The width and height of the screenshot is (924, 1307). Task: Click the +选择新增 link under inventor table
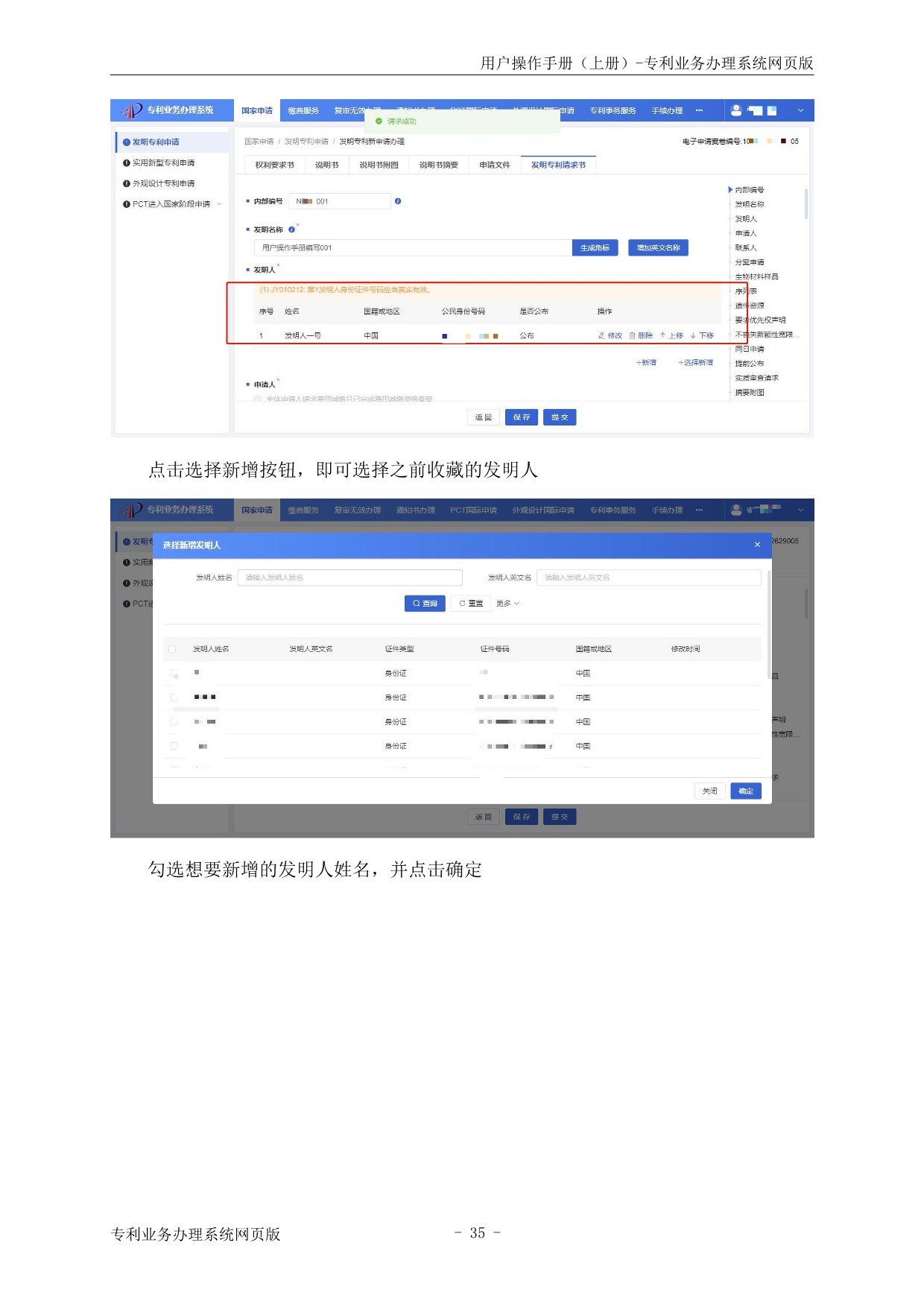coord(695,363)
